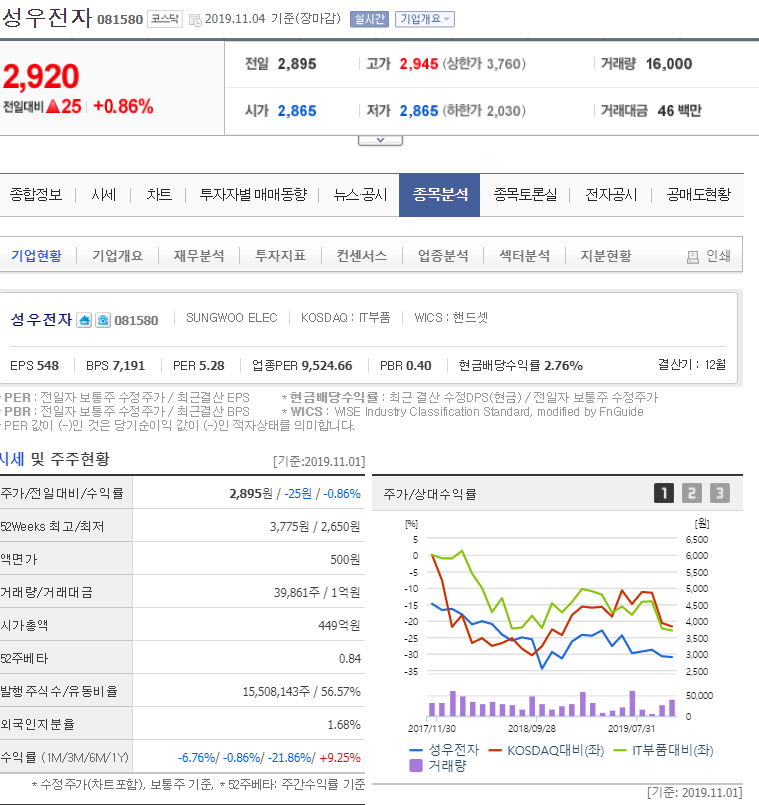
Task: Click the 인쇄 print link
Action: [x=718, y=256]
